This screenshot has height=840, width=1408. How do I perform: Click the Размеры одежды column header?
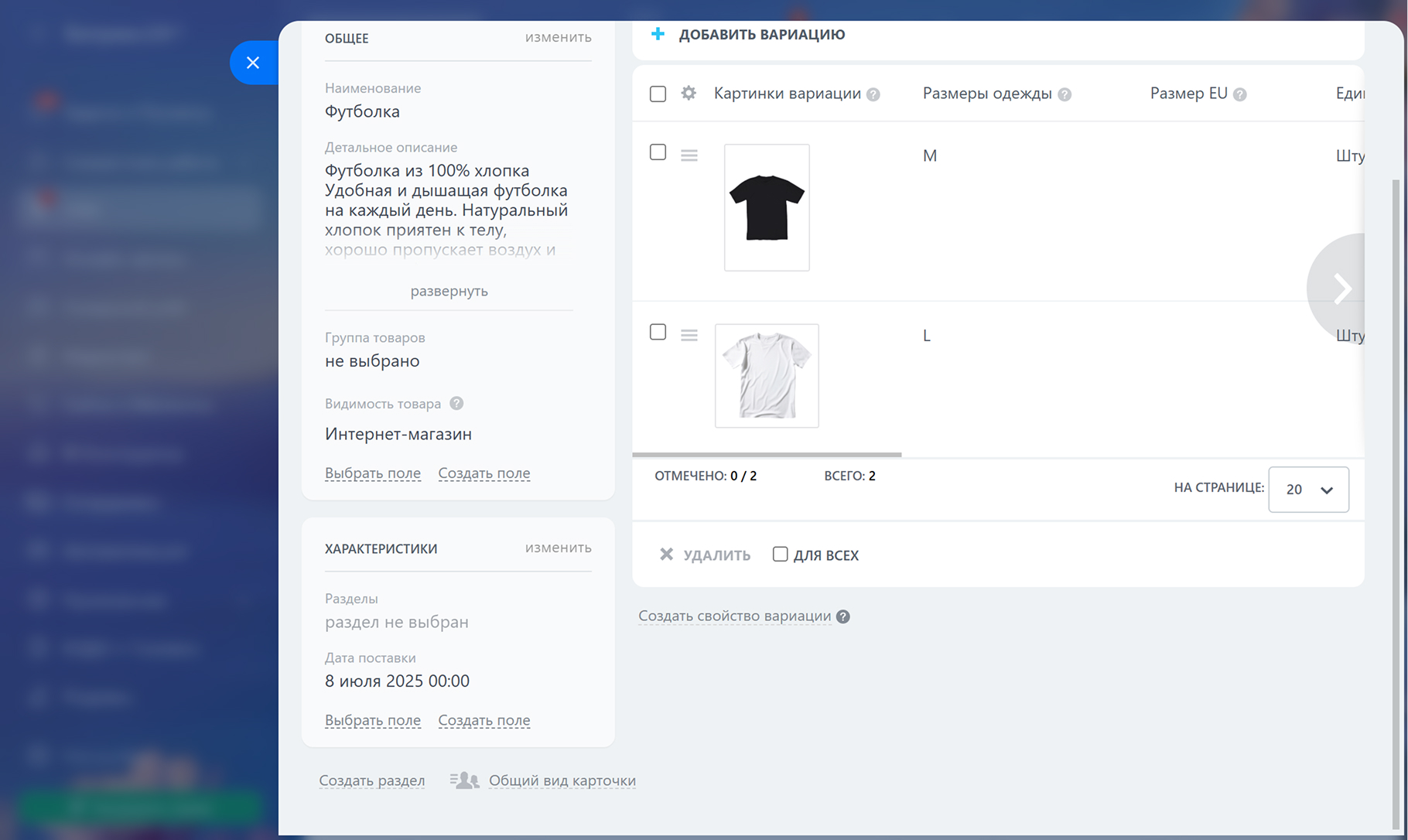987,94
